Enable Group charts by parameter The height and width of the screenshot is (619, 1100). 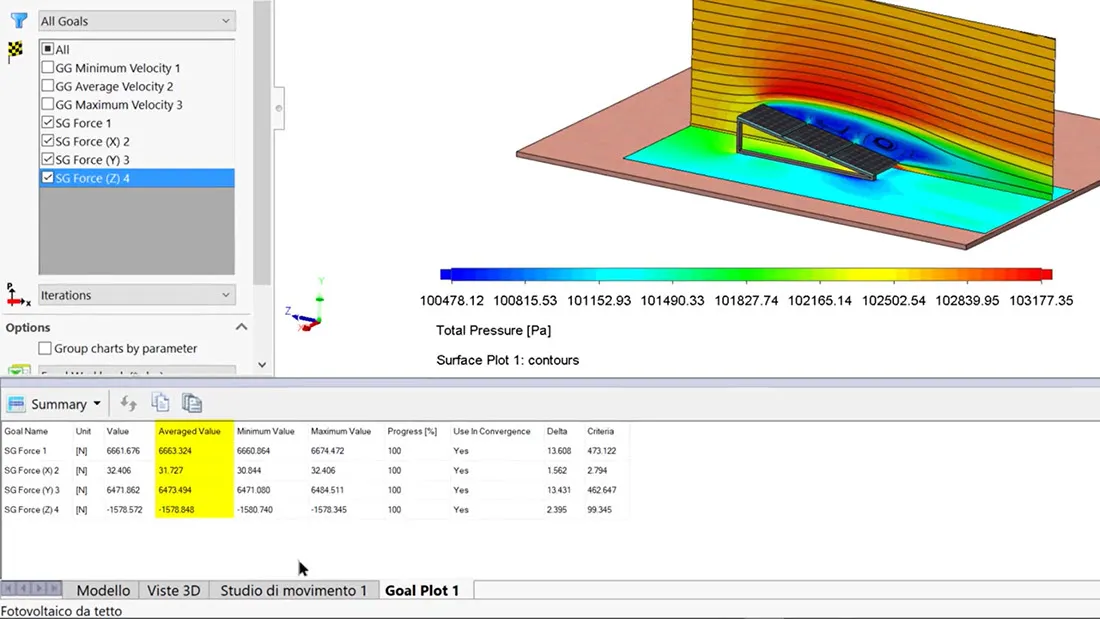click(x=45, y=348)
